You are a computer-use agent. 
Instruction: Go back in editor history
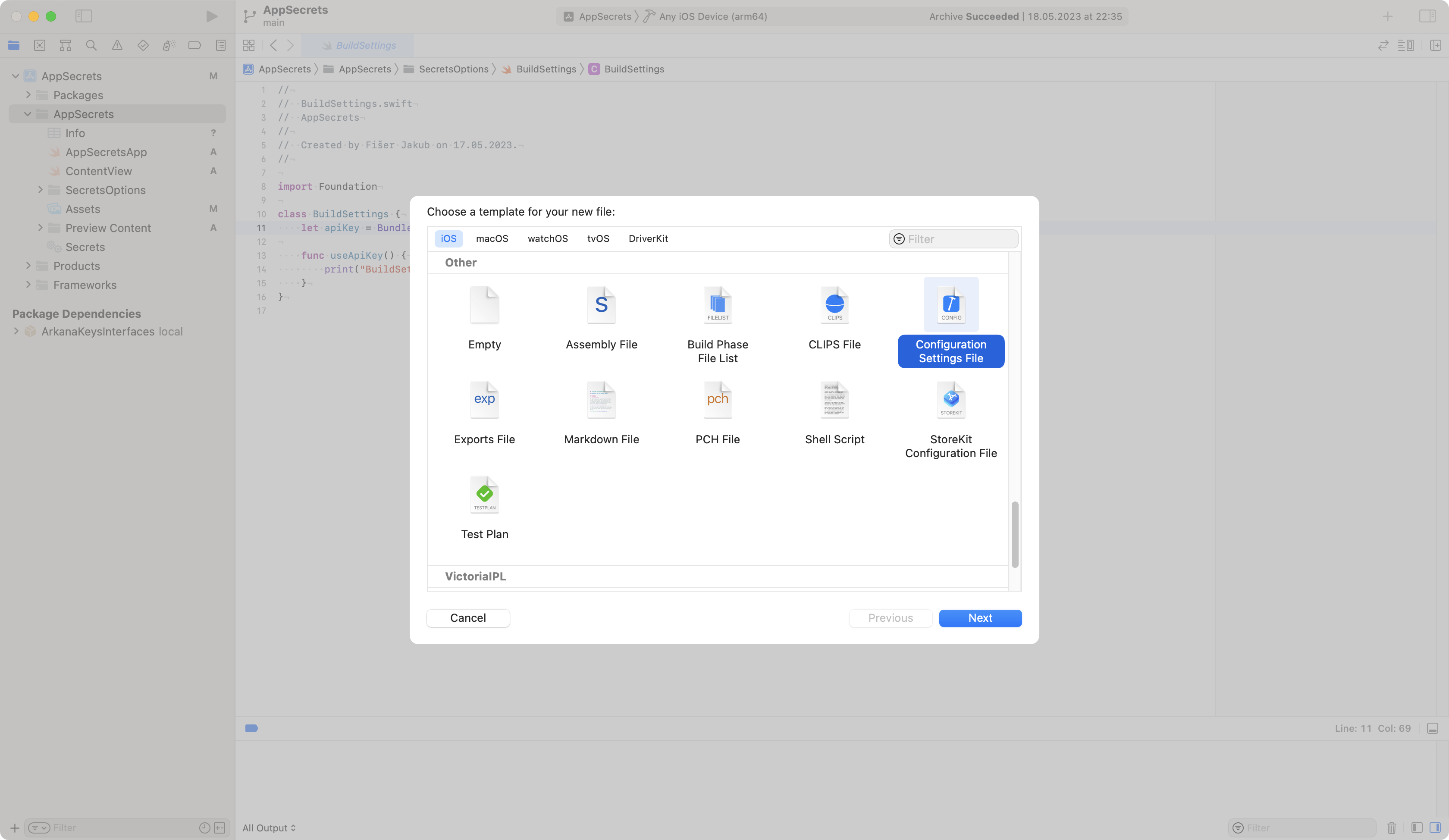pos(274,45)
